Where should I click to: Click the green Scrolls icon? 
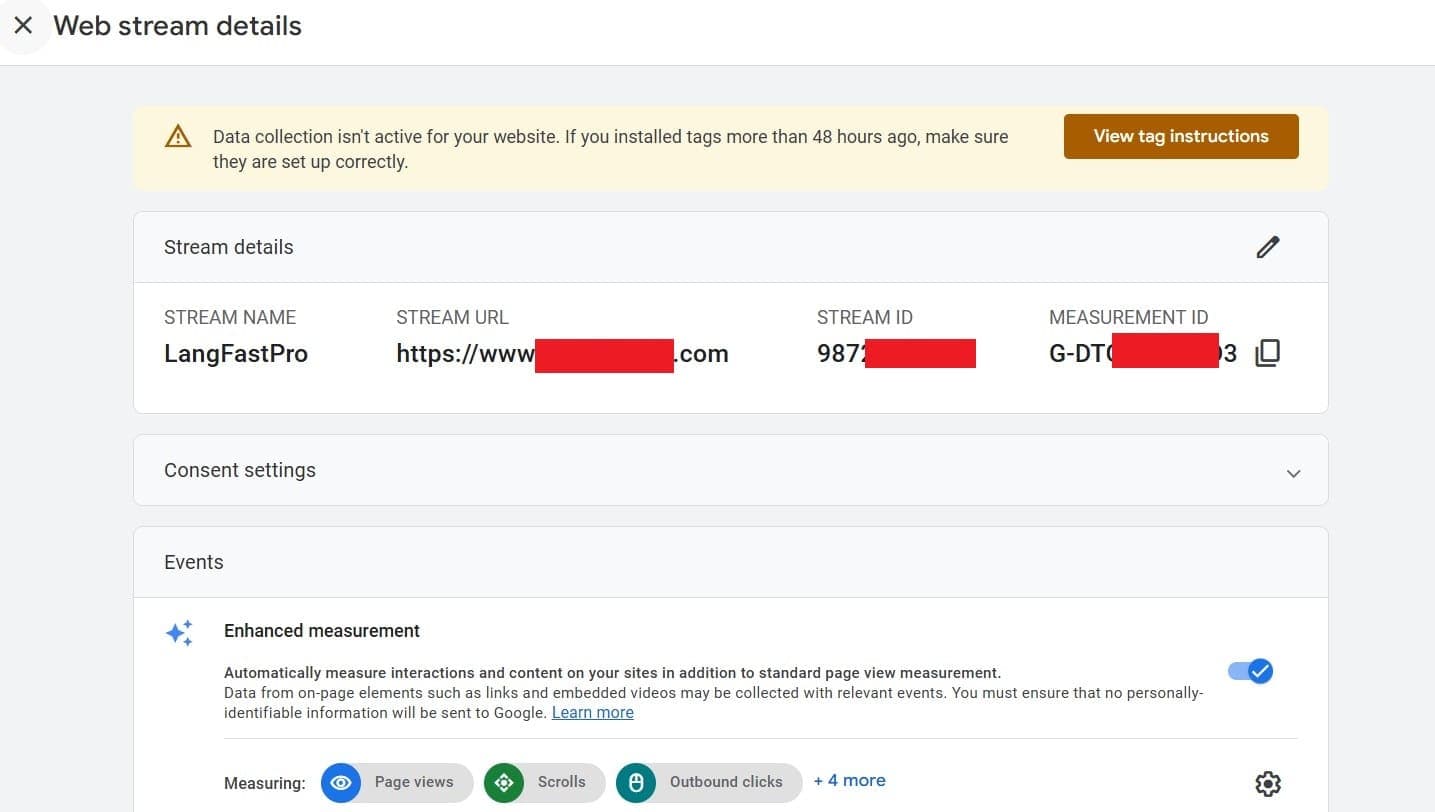504,783
